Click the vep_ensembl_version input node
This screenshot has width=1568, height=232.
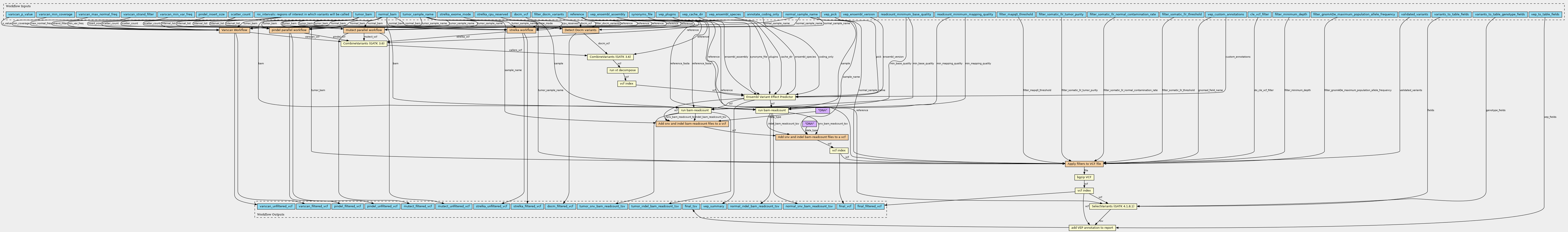point(859,14)
